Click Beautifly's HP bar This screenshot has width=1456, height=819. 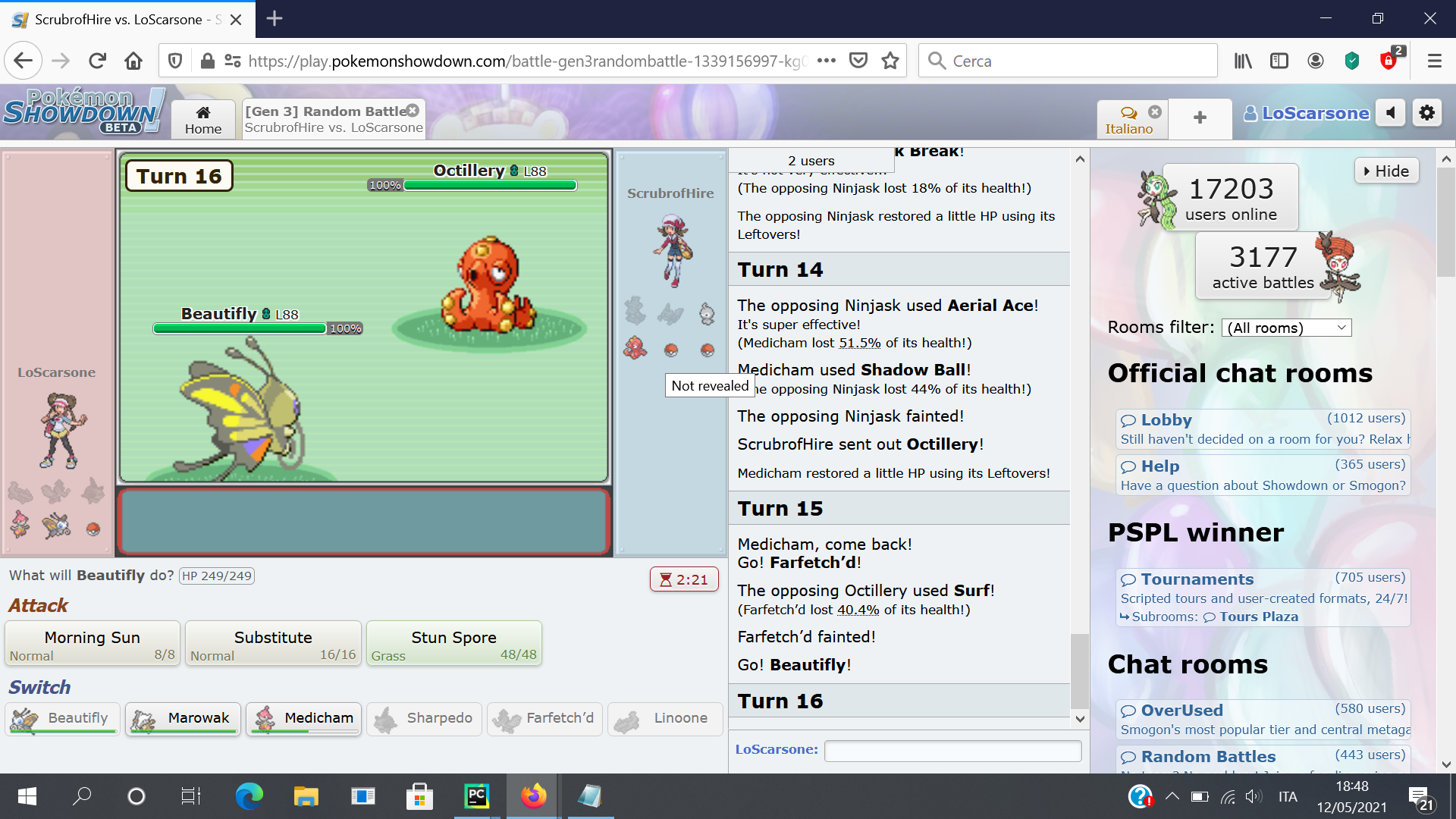[x=240, y=328]
